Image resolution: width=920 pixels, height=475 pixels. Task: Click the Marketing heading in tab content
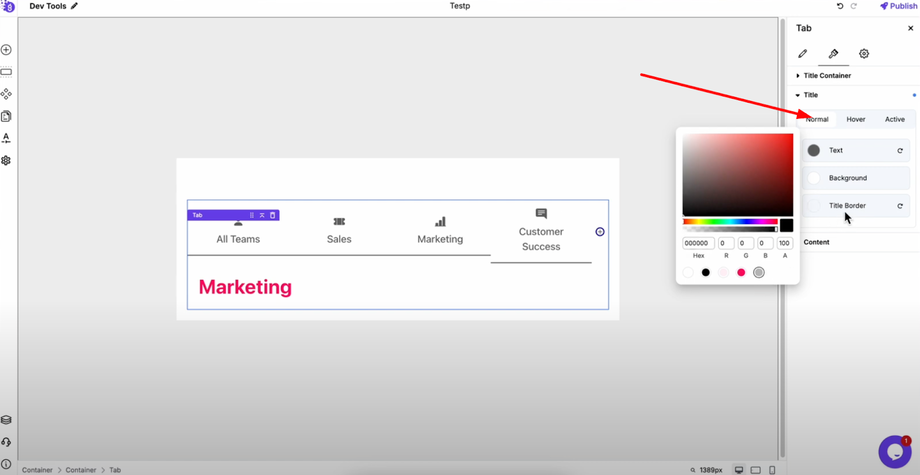[x=245, y=287]
